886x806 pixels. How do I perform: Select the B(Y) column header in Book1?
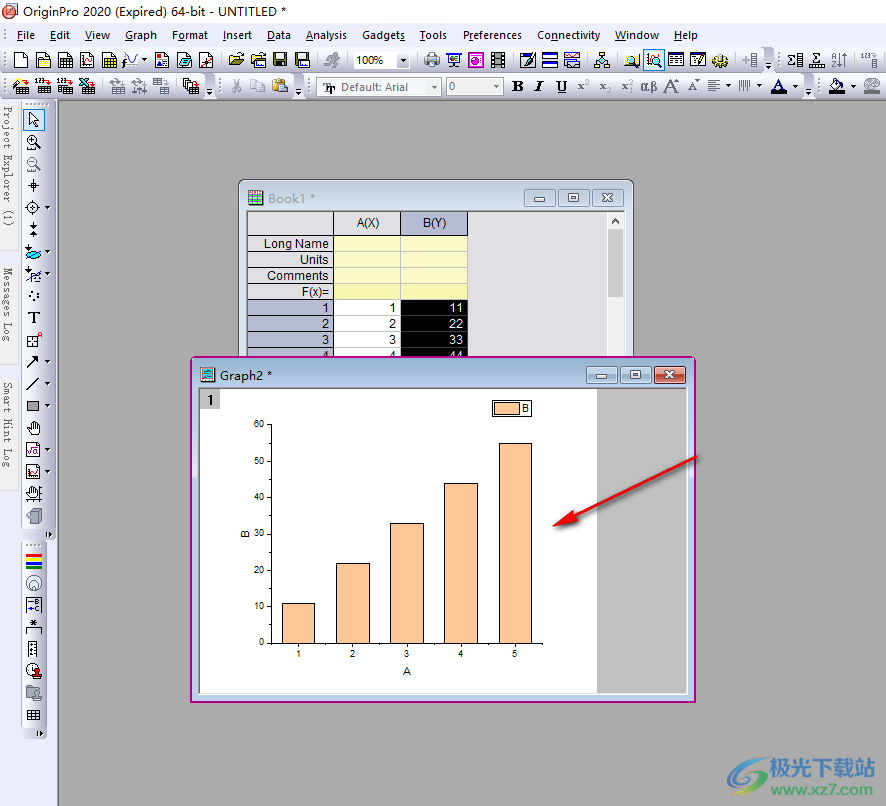pyautogui.click(x=434, y=223)
